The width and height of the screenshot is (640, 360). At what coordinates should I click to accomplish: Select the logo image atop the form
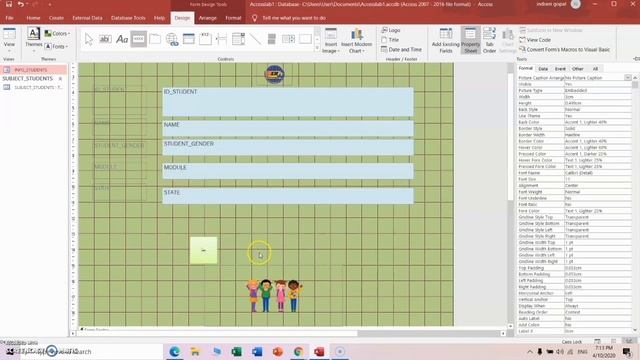[x=274, y=74]
